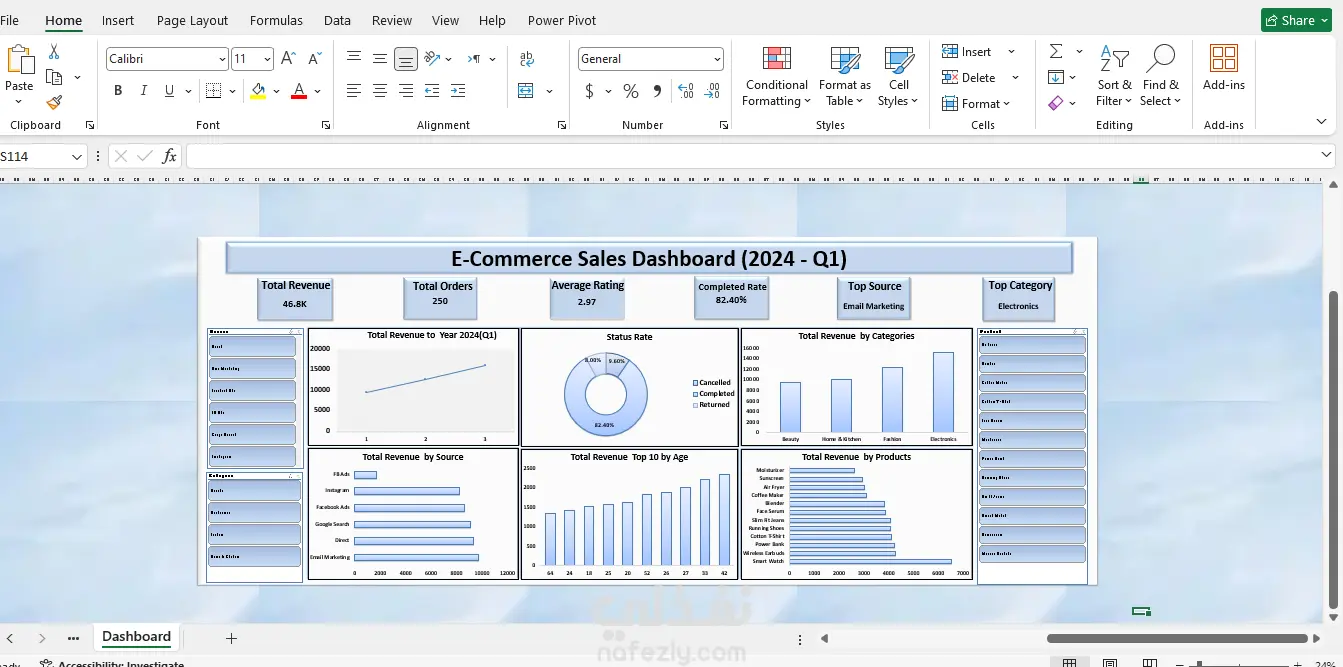Apply Percent Style format

631,91
